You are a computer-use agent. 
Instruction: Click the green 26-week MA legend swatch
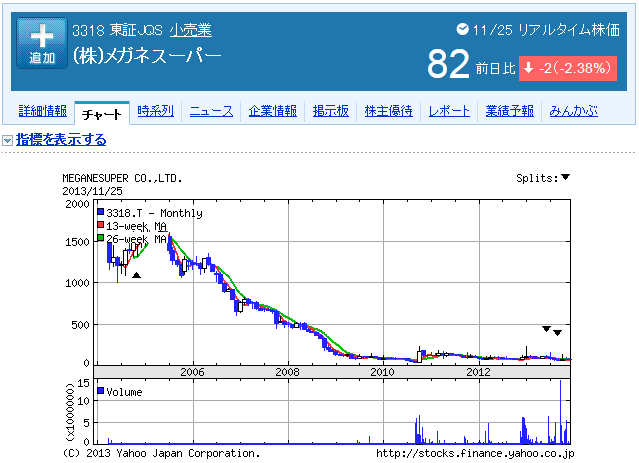coord(101,238)
